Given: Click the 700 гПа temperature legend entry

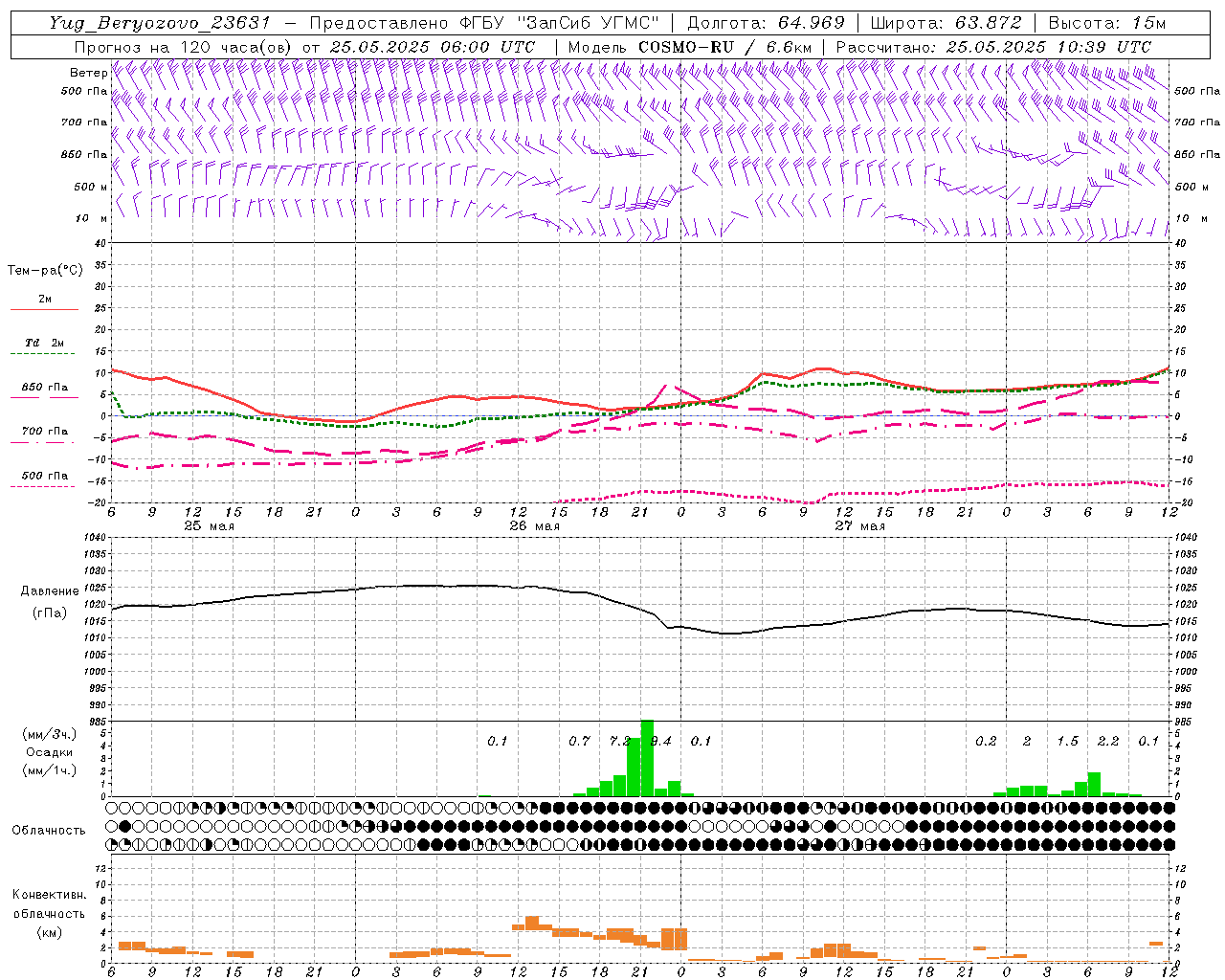Looking at the screenshot, I should 45,432.
